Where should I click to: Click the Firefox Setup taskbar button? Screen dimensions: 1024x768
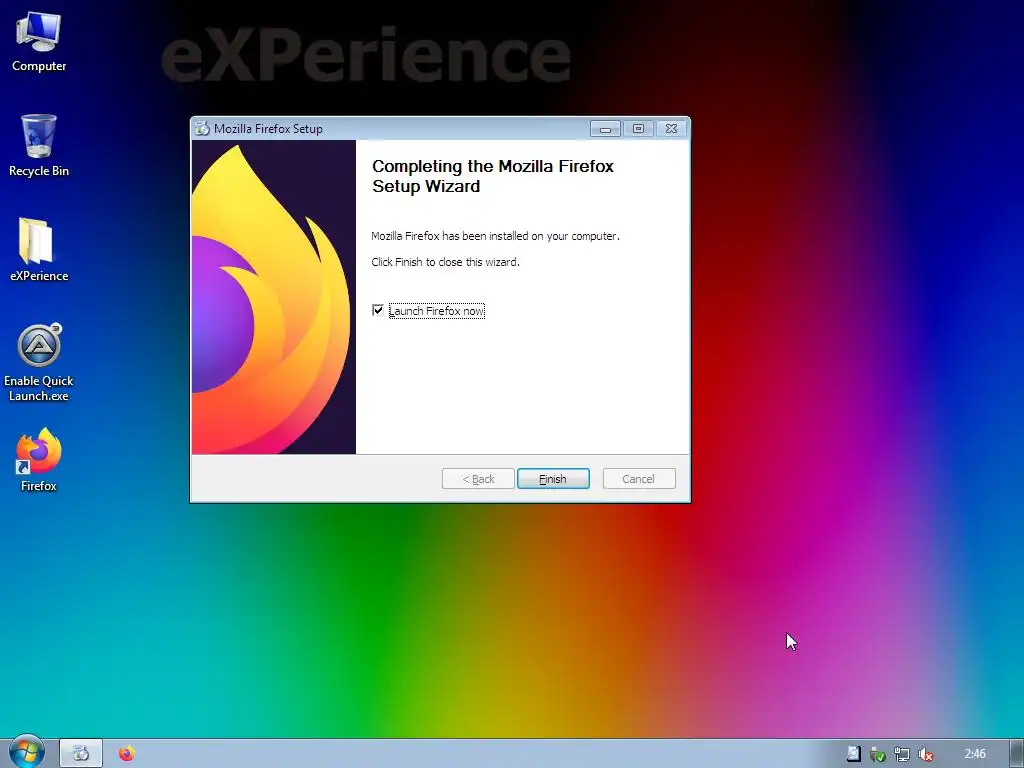[81, 754]
